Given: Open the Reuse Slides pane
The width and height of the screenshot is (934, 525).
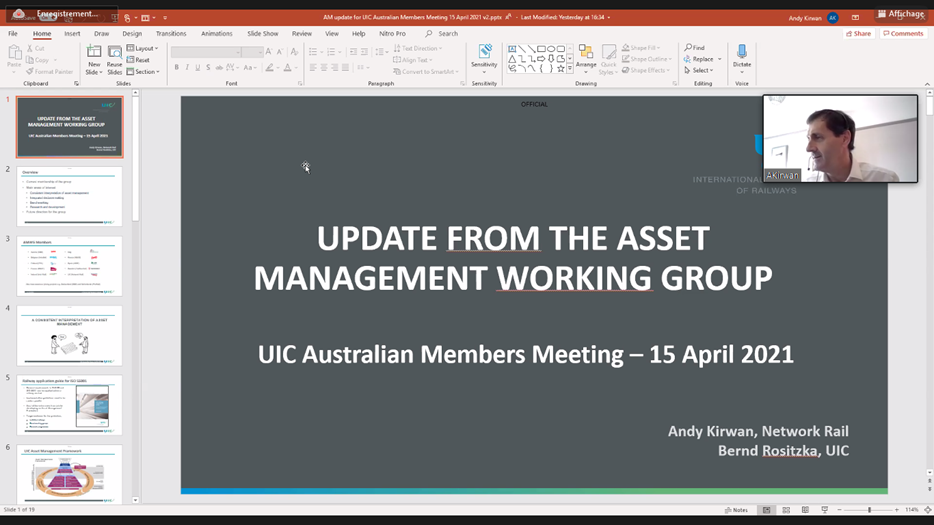Looking at the screenshot, I should coord(114,60).
